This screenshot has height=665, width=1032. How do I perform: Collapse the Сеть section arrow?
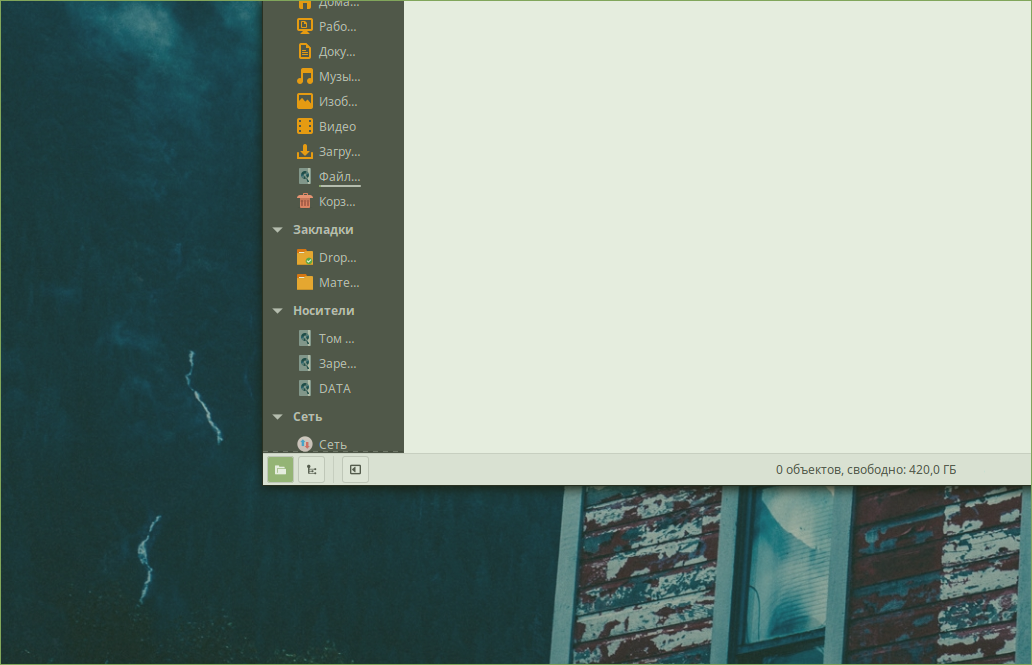(x=278, y=417)
